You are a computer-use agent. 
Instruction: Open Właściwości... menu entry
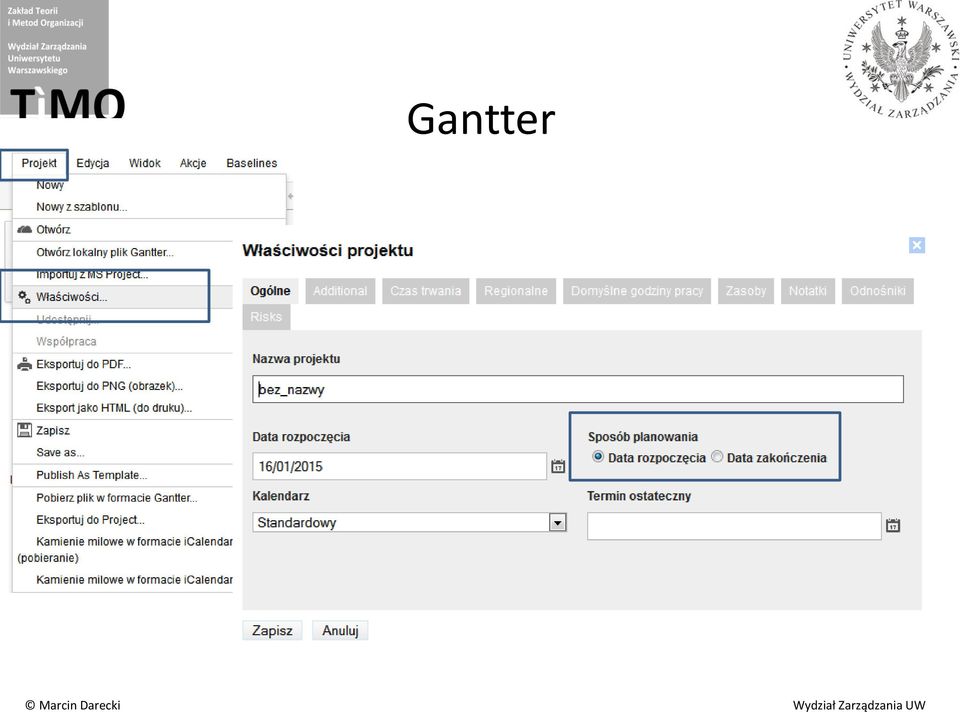[x=72, y=297]
